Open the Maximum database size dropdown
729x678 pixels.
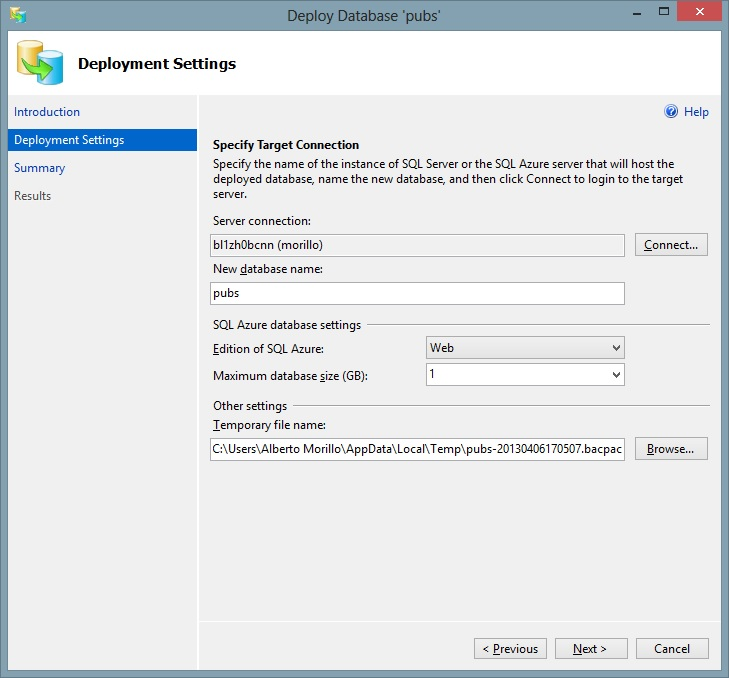525,374
